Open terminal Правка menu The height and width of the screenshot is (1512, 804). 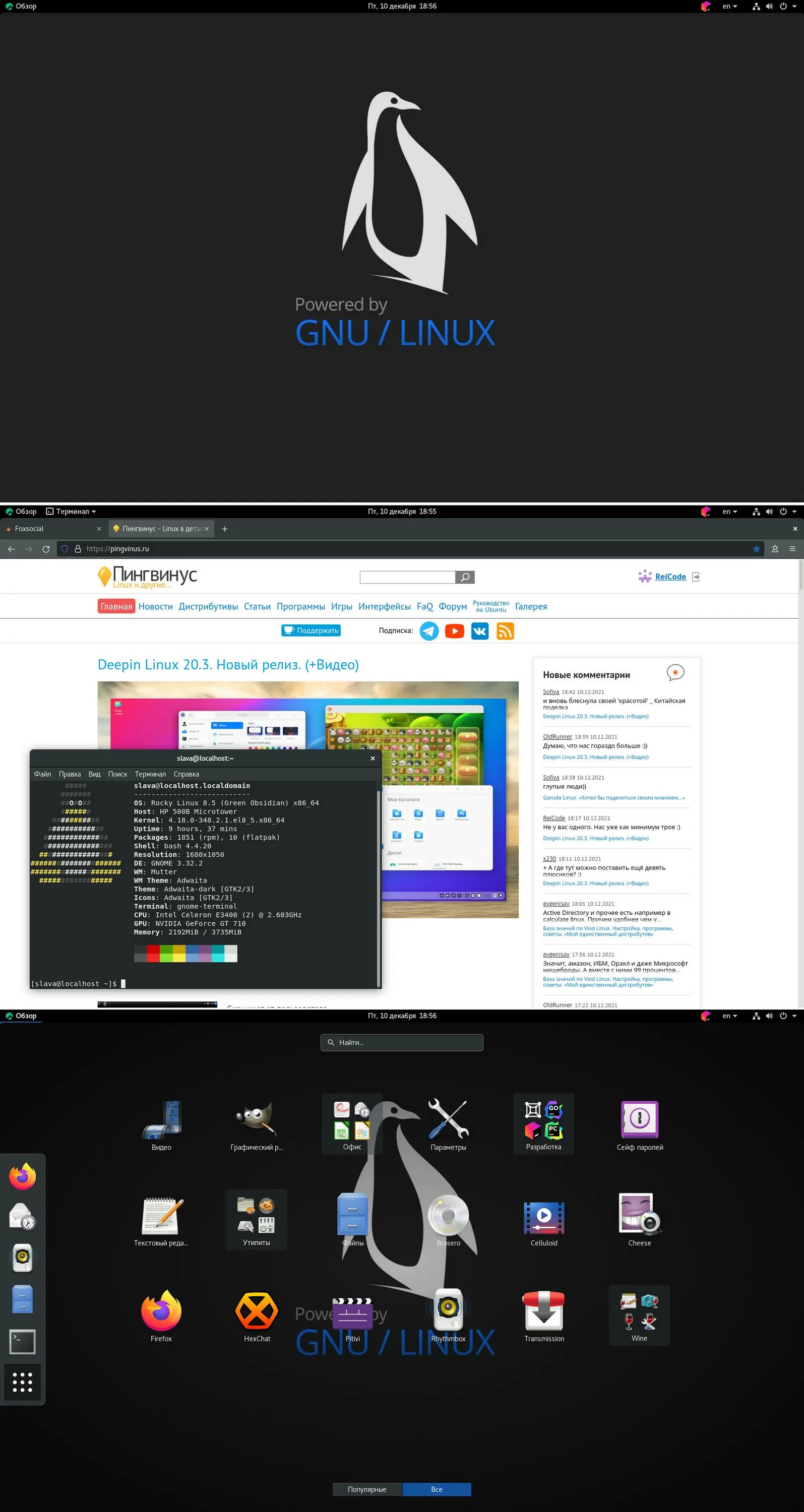click(70, 774)
